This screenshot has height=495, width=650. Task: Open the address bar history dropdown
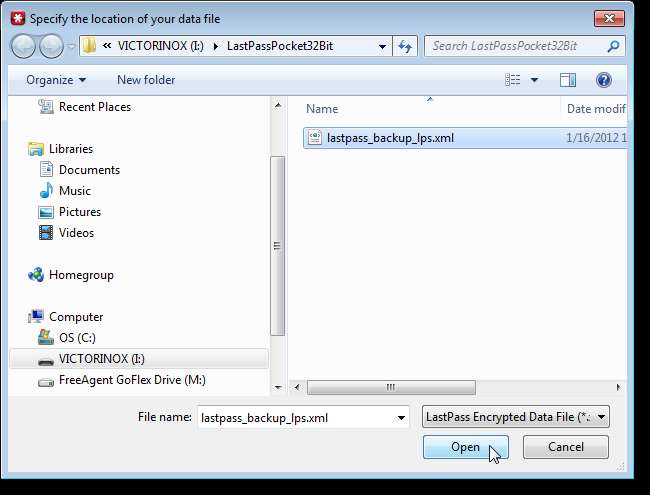[x=382, y=46]
